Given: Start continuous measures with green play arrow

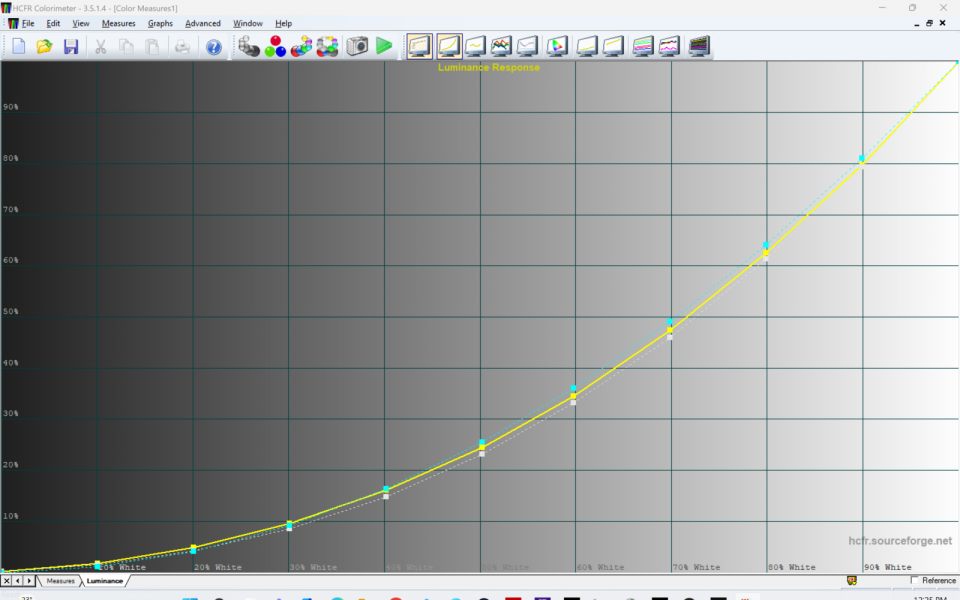Looking at the screenshot, I should 384,46.
